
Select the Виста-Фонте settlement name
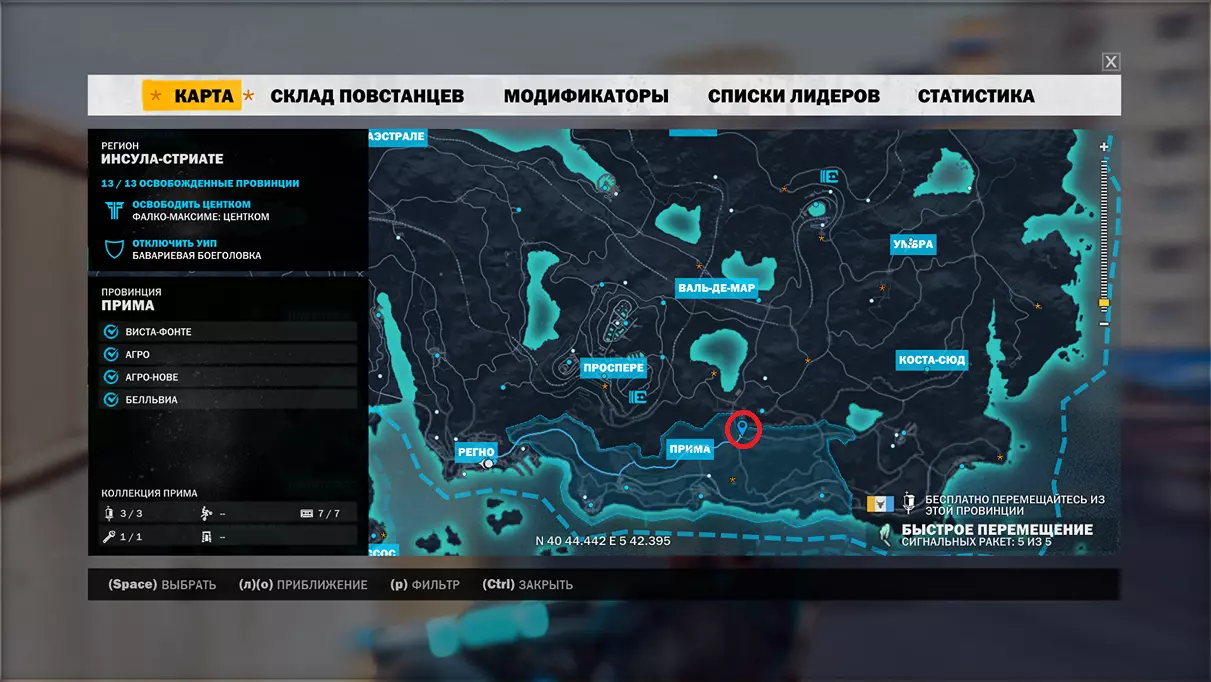coord(158,332)
